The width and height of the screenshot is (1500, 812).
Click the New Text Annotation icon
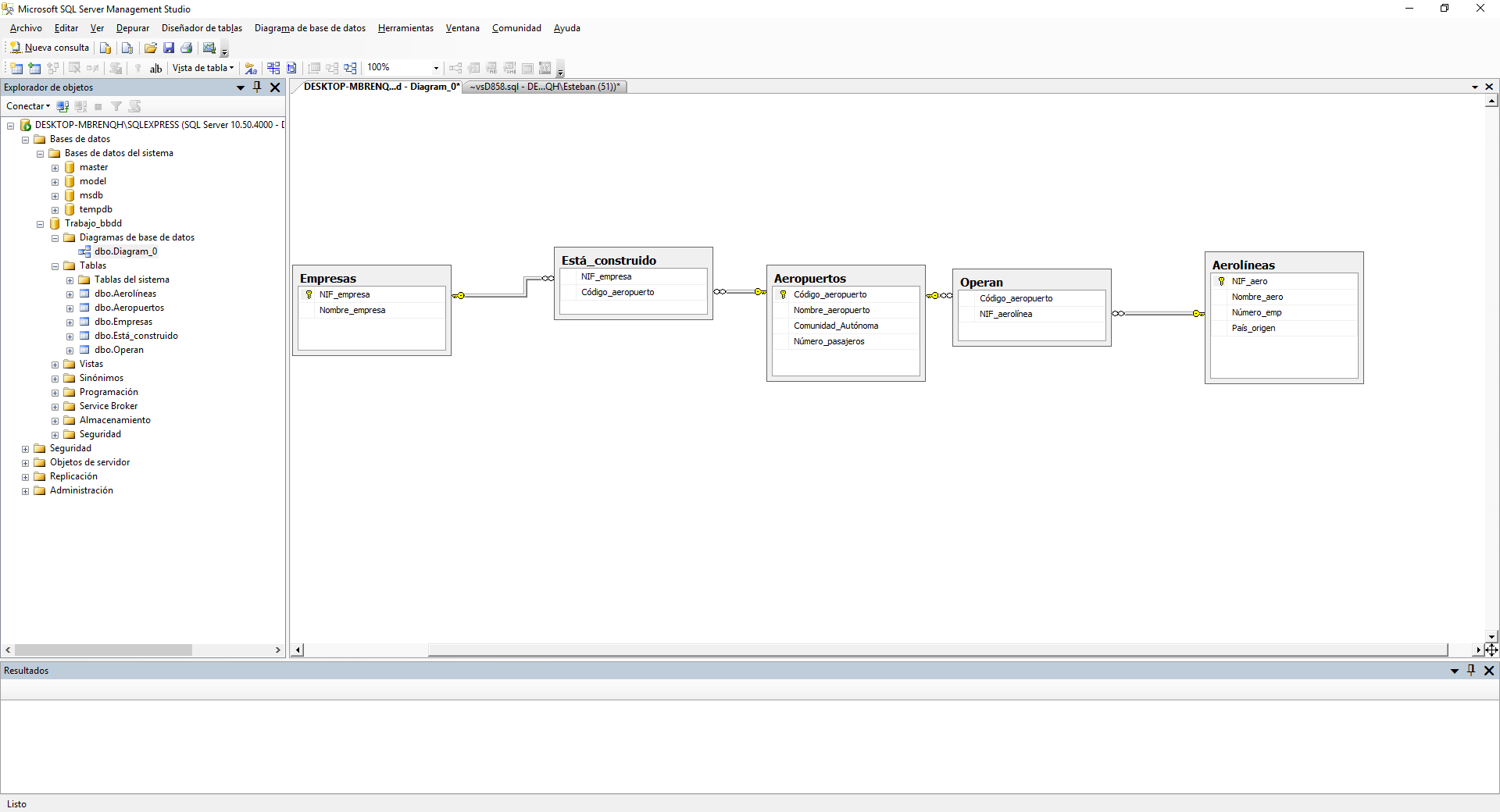[156, 68]
